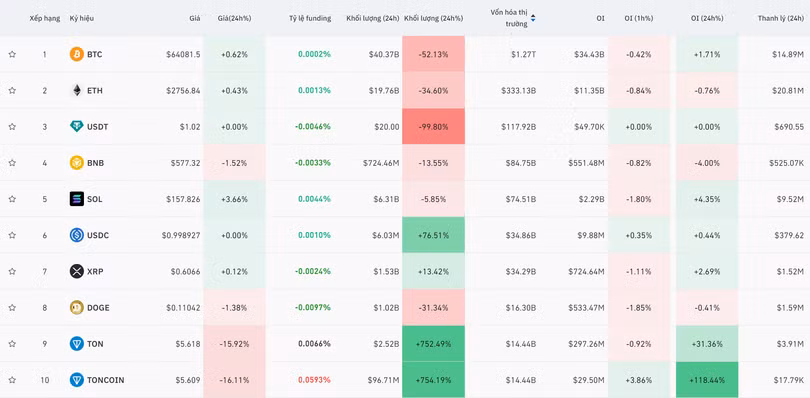The image size is (810, 398).
Task: Click the +118.44% OI change cell
Action: coord(707,380)
